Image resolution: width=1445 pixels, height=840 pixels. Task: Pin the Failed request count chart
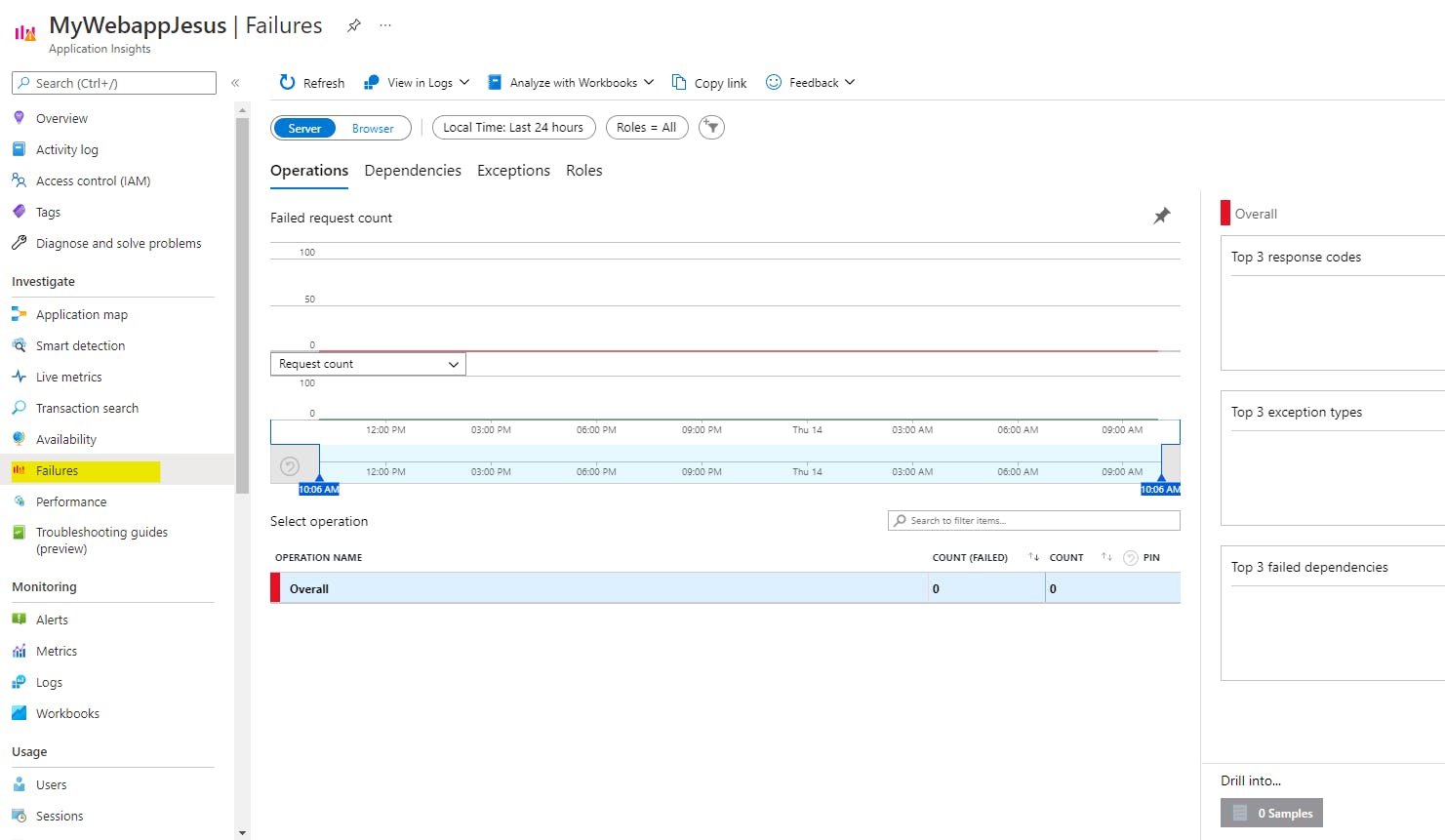1161,216
